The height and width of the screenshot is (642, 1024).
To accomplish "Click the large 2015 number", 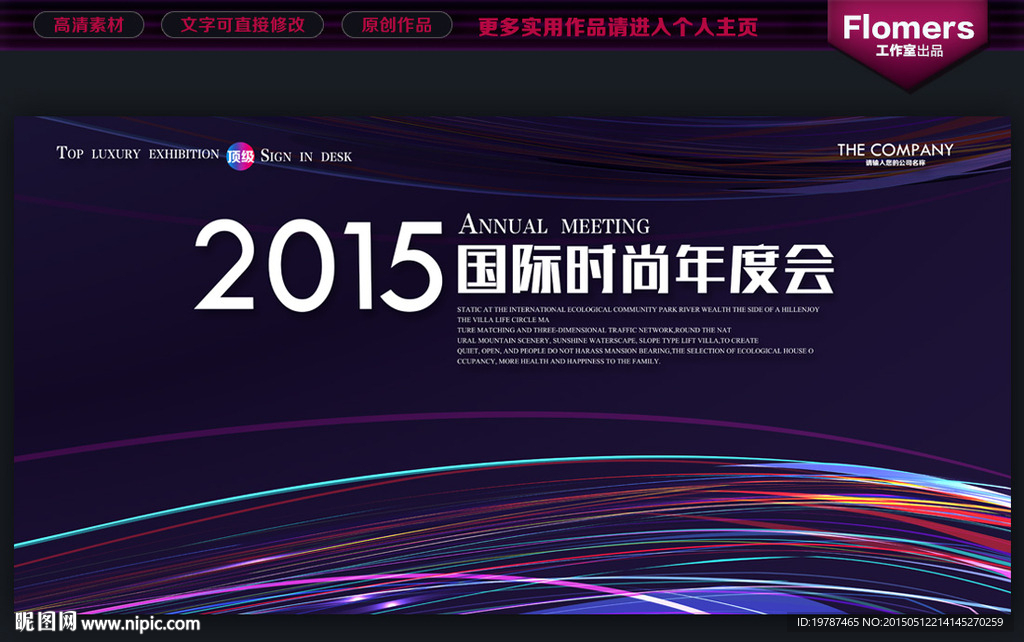I will point(319,266).
